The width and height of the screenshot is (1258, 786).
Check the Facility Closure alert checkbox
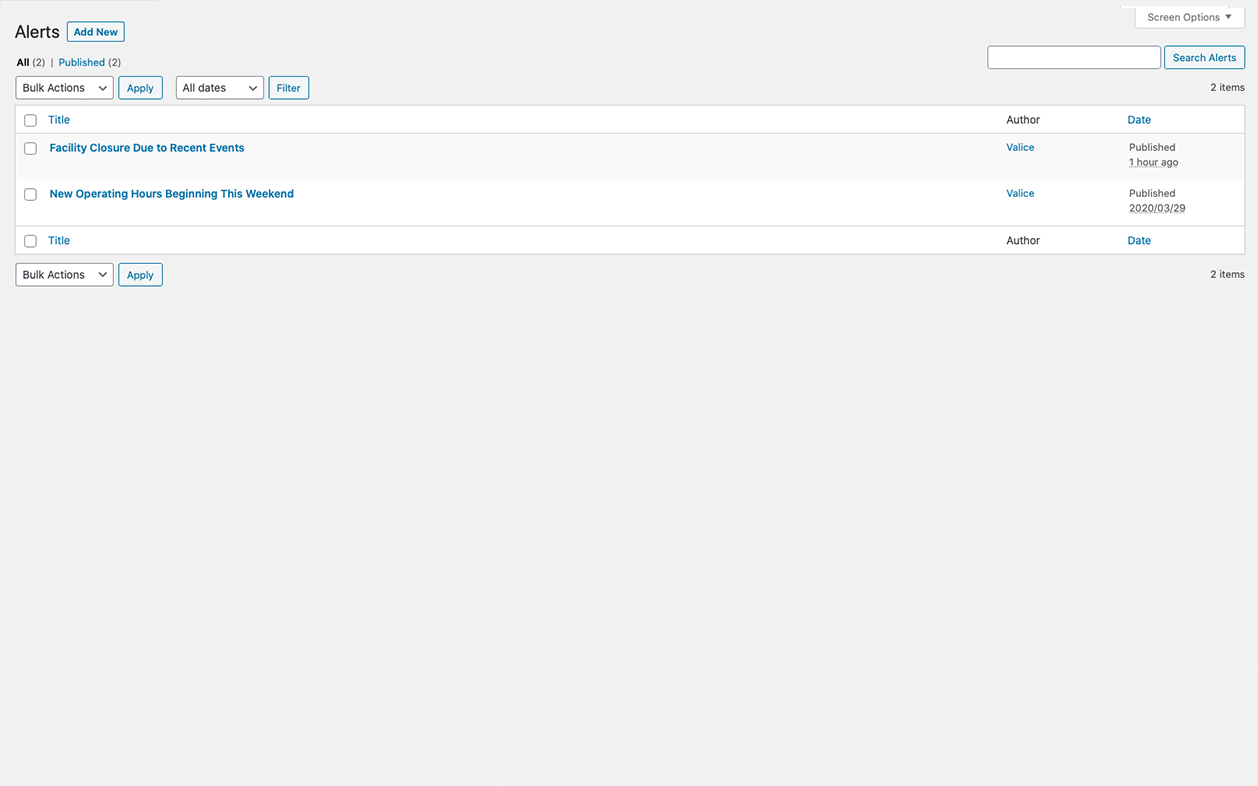coord(30,148)
